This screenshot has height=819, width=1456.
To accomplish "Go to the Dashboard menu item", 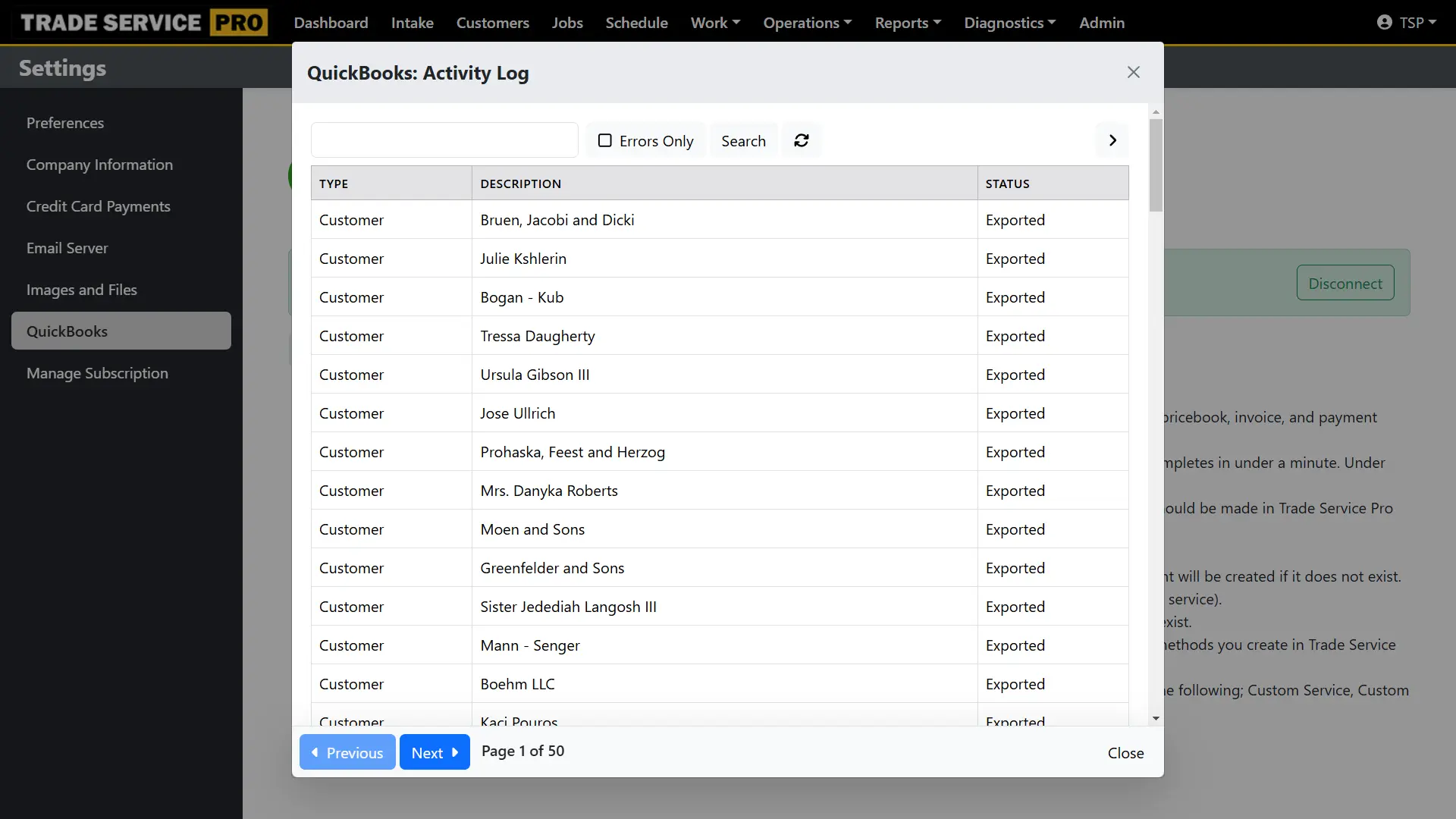I will tap(331, 23).
